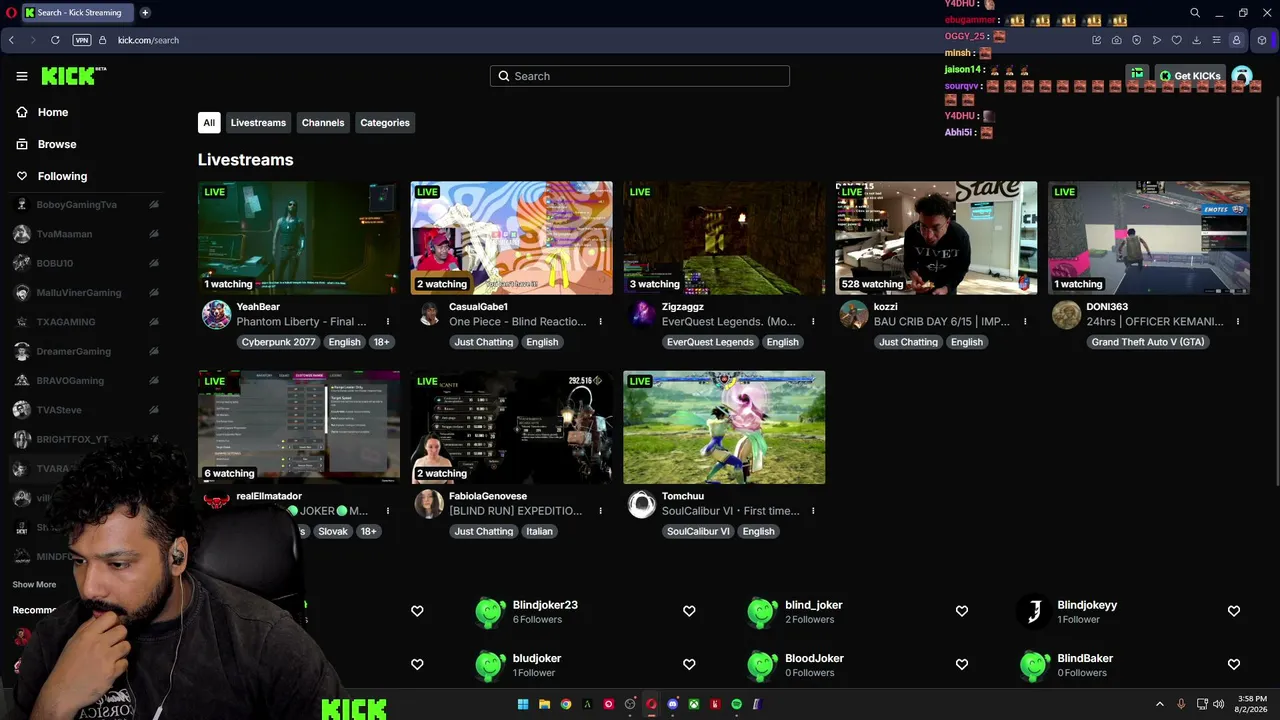
Task: Open File Explorer from taskbar
Action: coord(544,704)
